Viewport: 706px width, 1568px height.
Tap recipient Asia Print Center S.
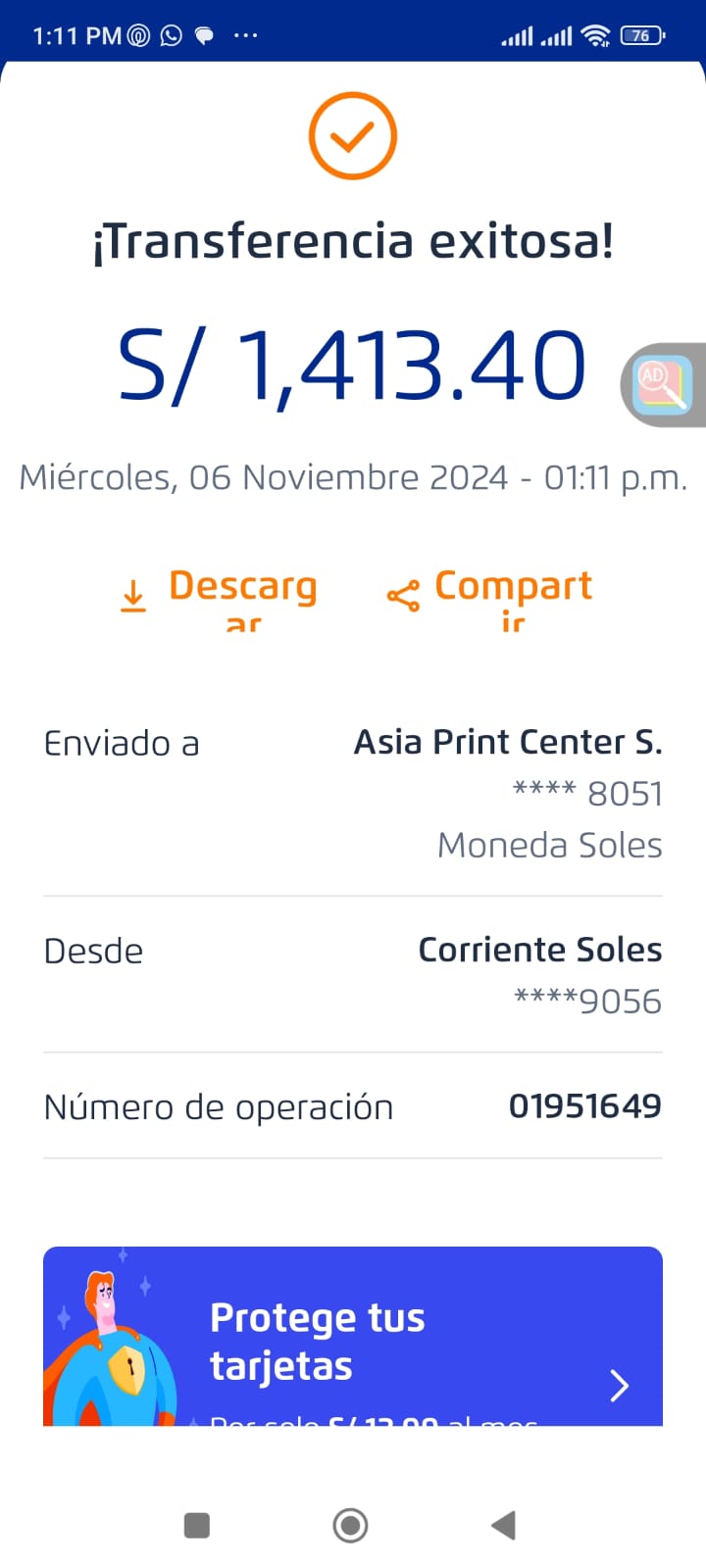tap(508, 742)
